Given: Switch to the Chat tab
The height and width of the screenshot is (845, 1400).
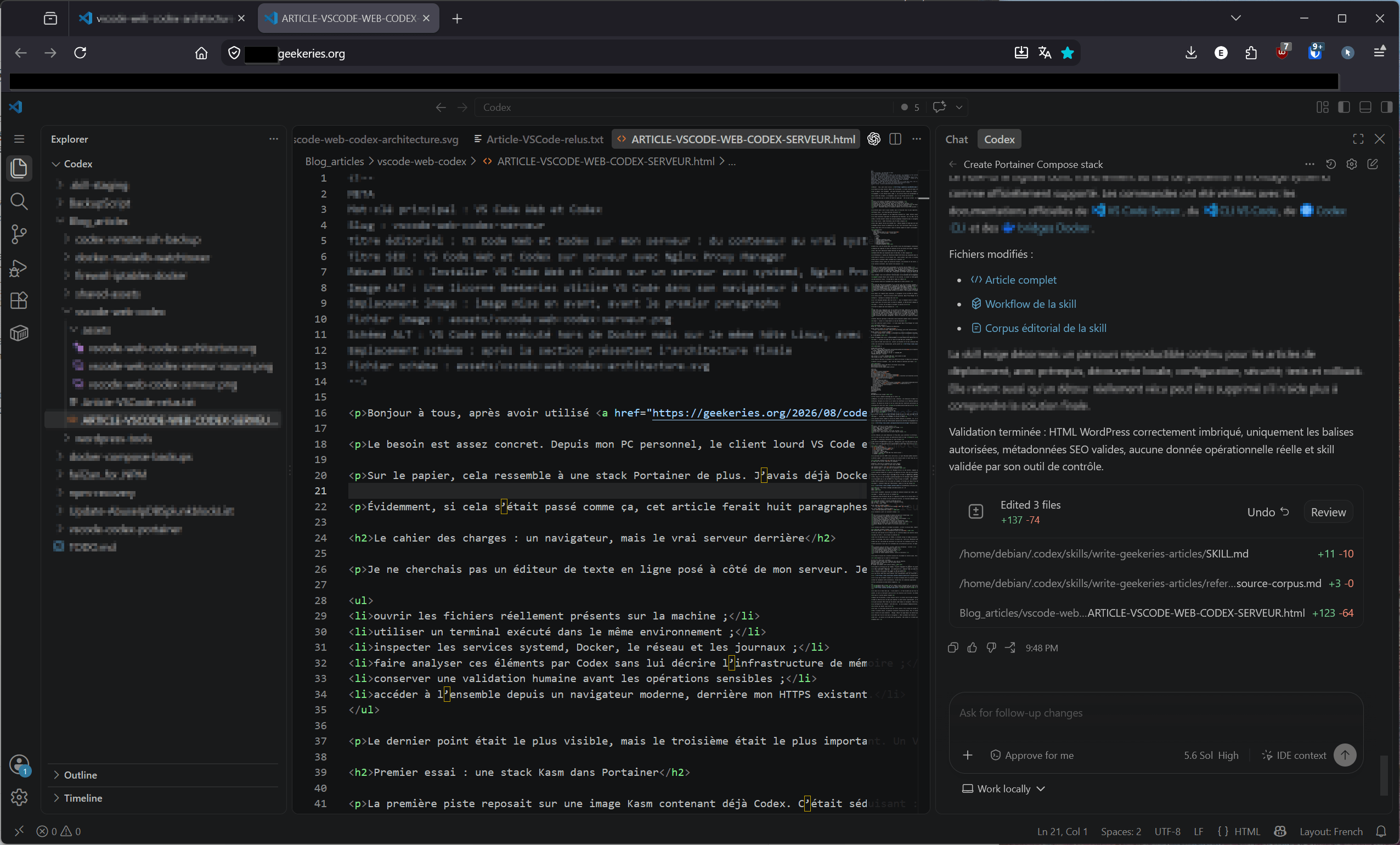Looking at the screenshot, I should pos(956,139).
